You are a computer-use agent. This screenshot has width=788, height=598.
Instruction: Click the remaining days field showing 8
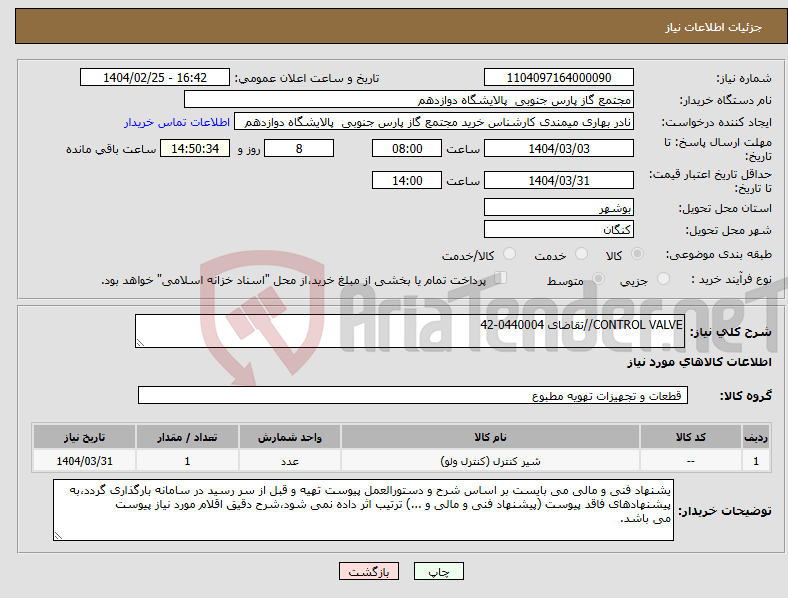point(299,148)
